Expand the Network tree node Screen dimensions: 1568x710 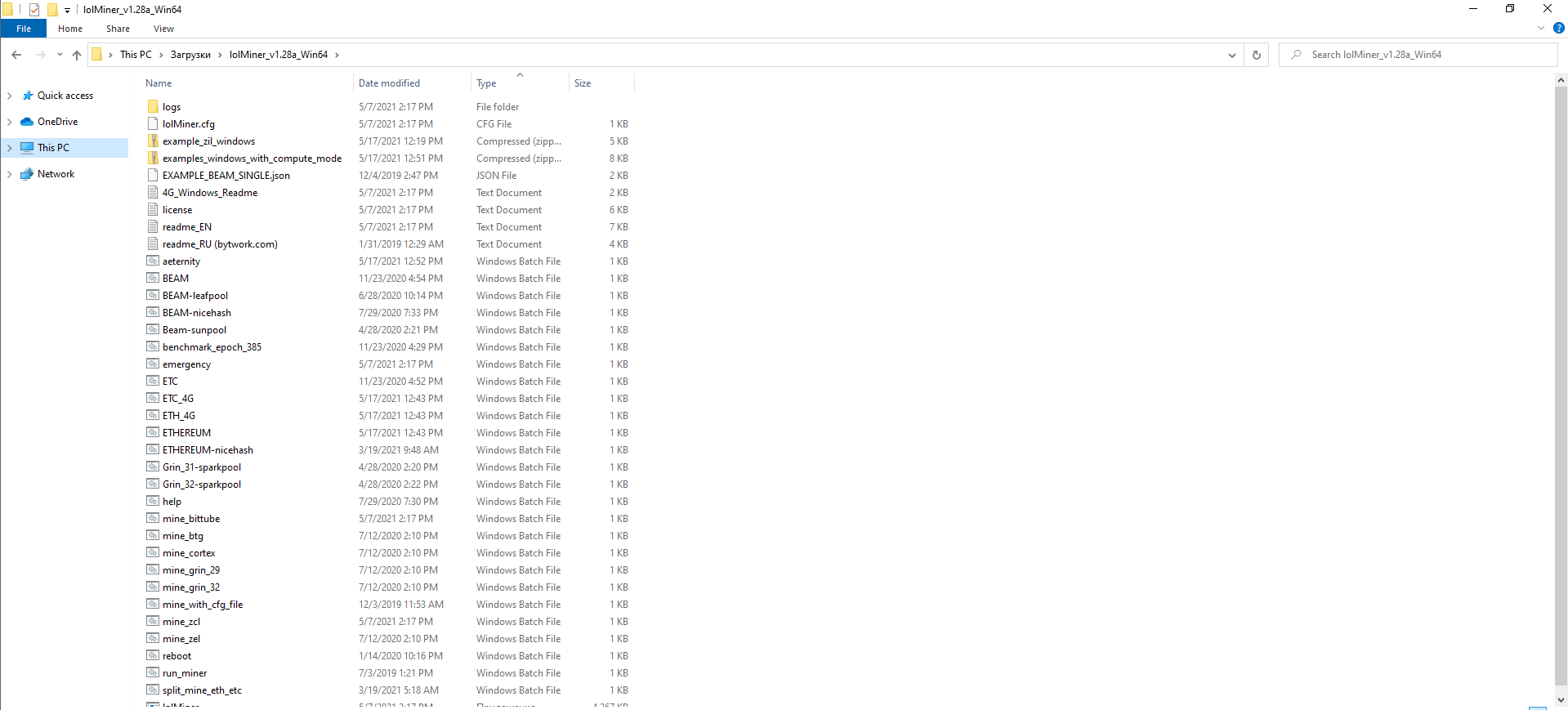(9, 174)
